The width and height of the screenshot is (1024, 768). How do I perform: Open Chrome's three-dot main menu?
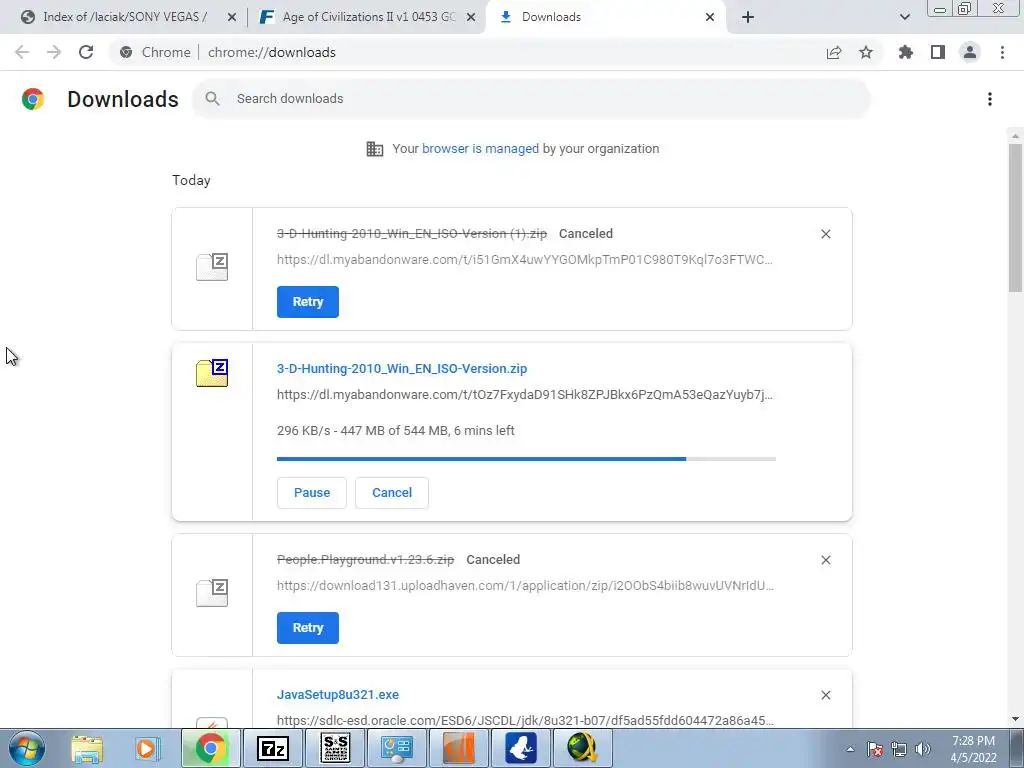1002,52
